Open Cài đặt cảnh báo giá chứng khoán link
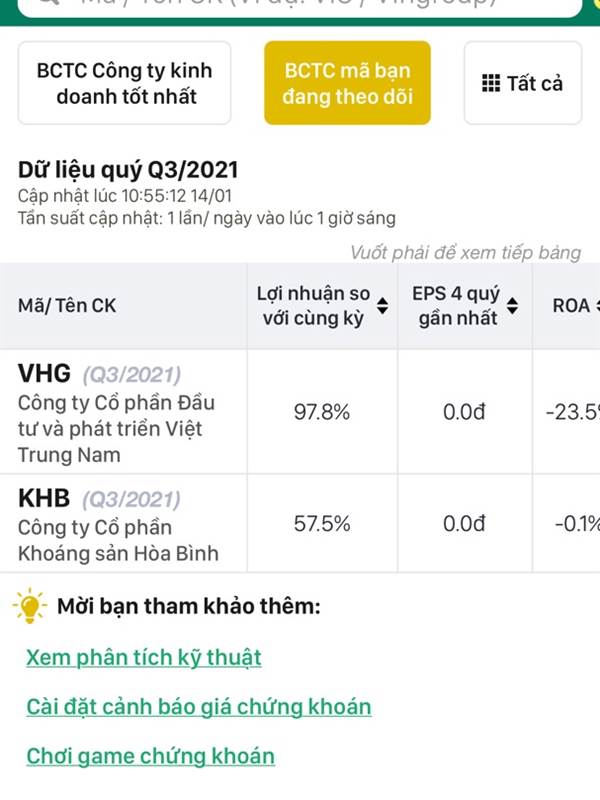The image size is (600, 800). coord(198,707)
